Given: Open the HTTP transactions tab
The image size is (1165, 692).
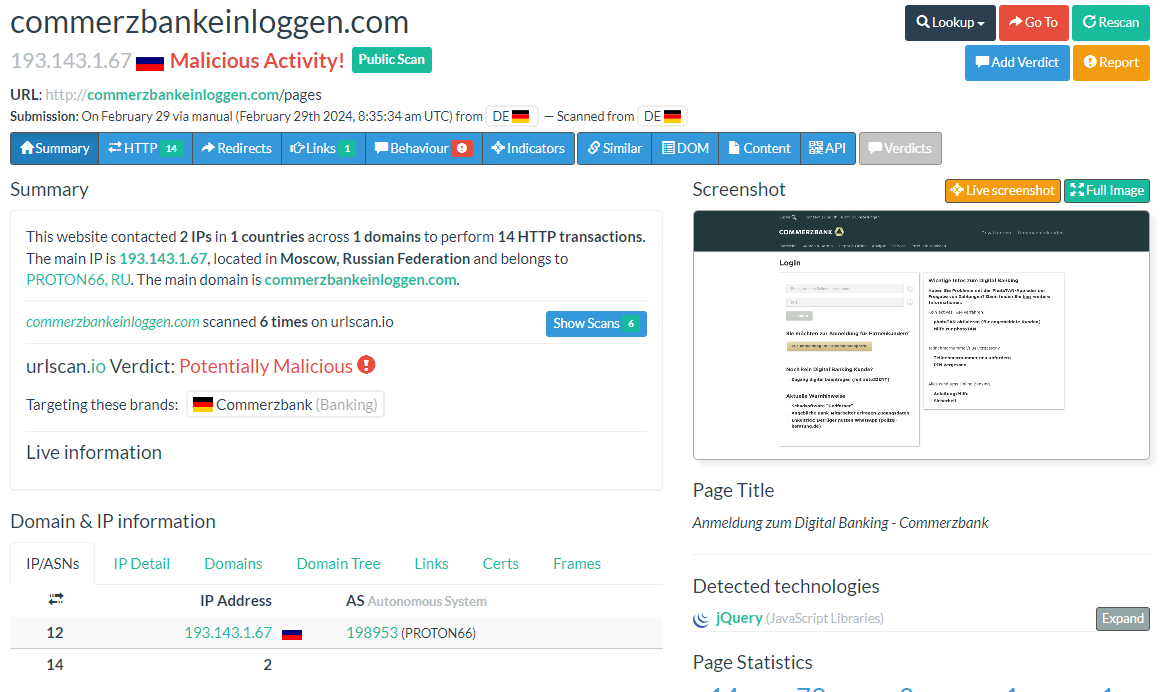Looking at the screenshot, I should pos(145,148).
